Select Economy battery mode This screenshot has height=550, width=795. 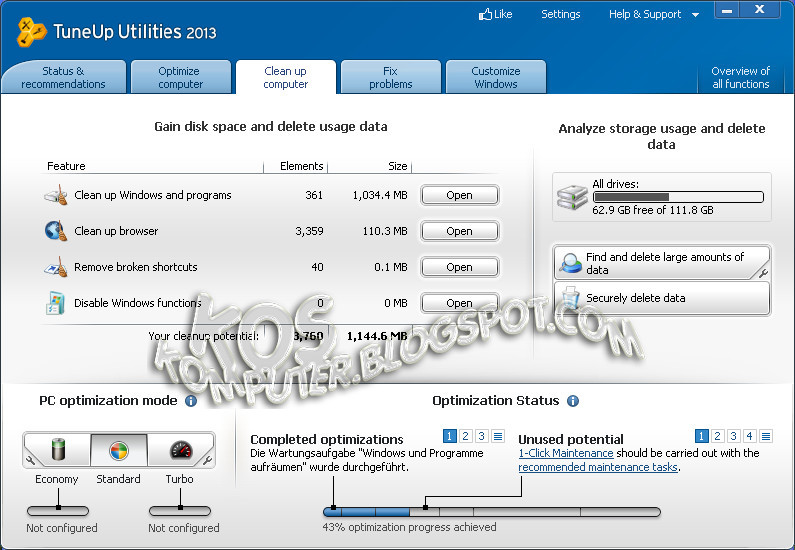[x=58, y=450]
